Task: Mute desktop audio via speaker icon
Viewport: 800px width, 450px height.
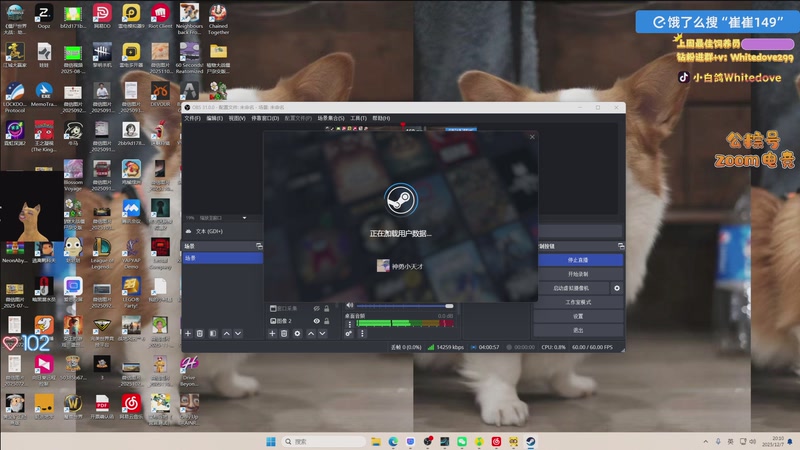Action: [x=349, y=305]
